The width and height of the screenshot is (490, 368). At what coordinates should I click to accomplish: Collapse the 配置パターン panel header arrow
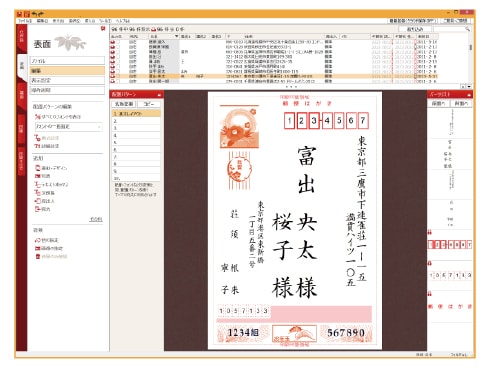coord(159,95)
